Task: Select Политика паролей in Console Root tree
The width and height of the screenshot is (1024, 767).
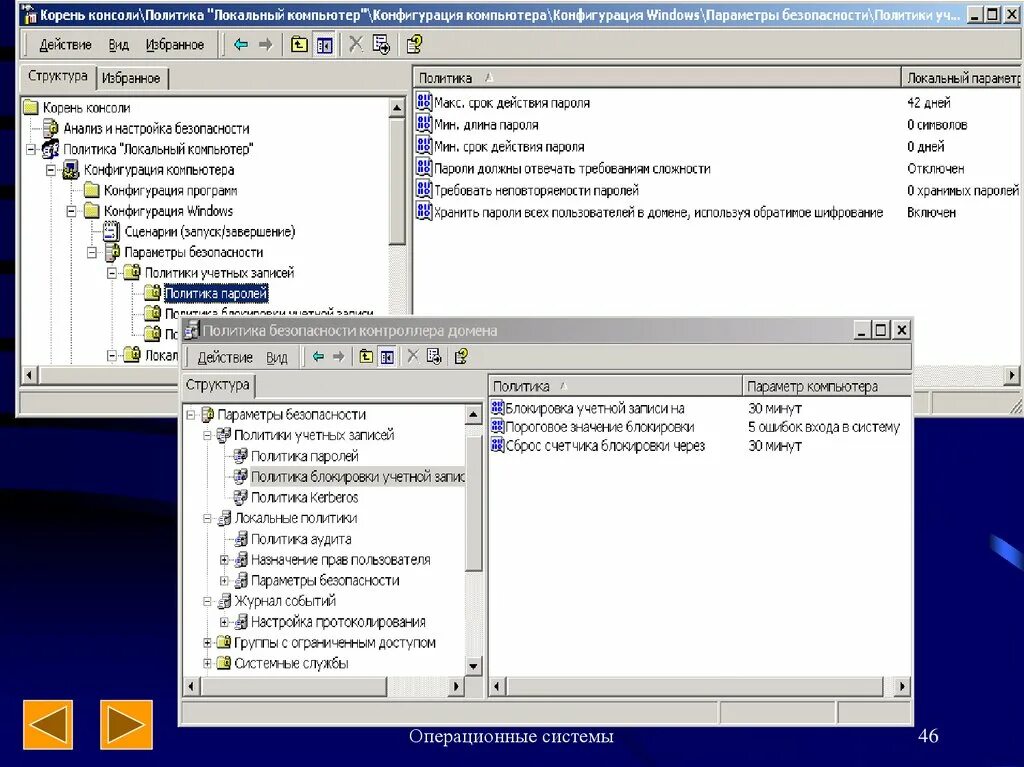Action: pyautogui.click(x=216, y=293)
